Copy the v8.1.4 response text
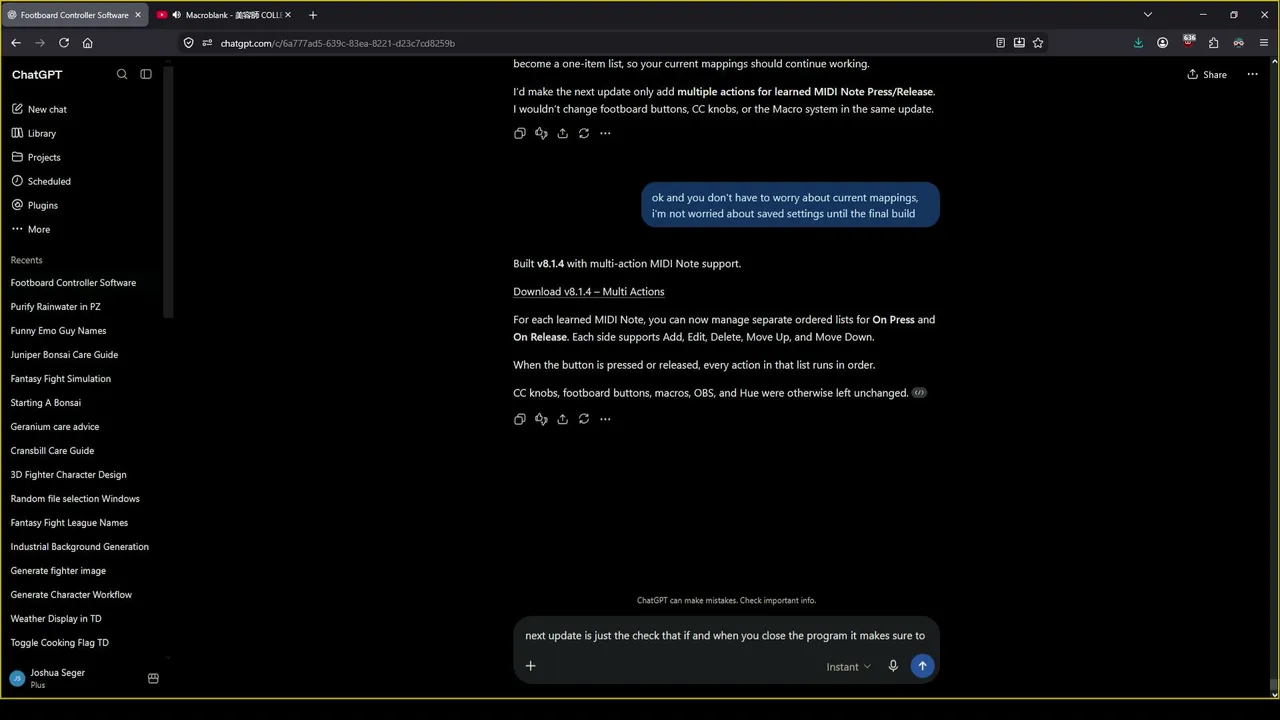Screen dimensions: 1280x720 click(x=520, y=419)
